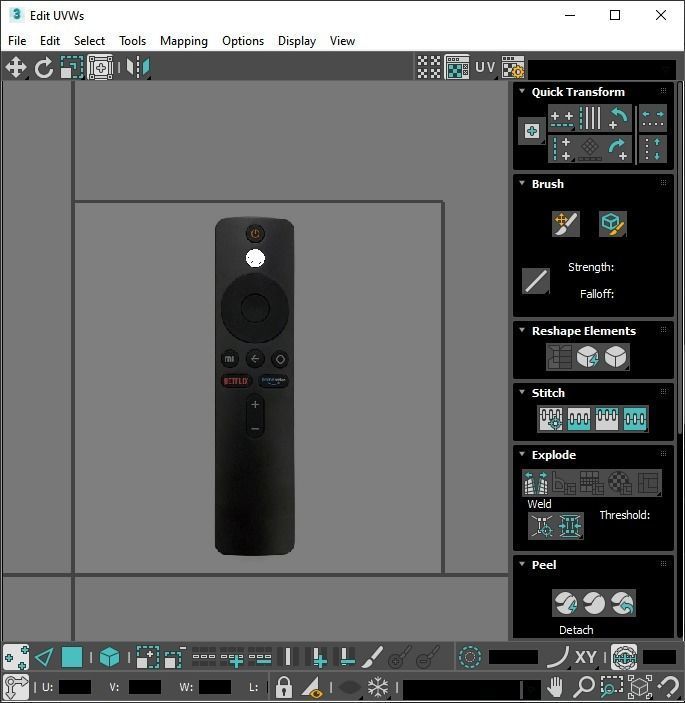Select the Pan view hand tool
Image resolution: width=685 pixels, height=703 pixels.
click(556, 687)
